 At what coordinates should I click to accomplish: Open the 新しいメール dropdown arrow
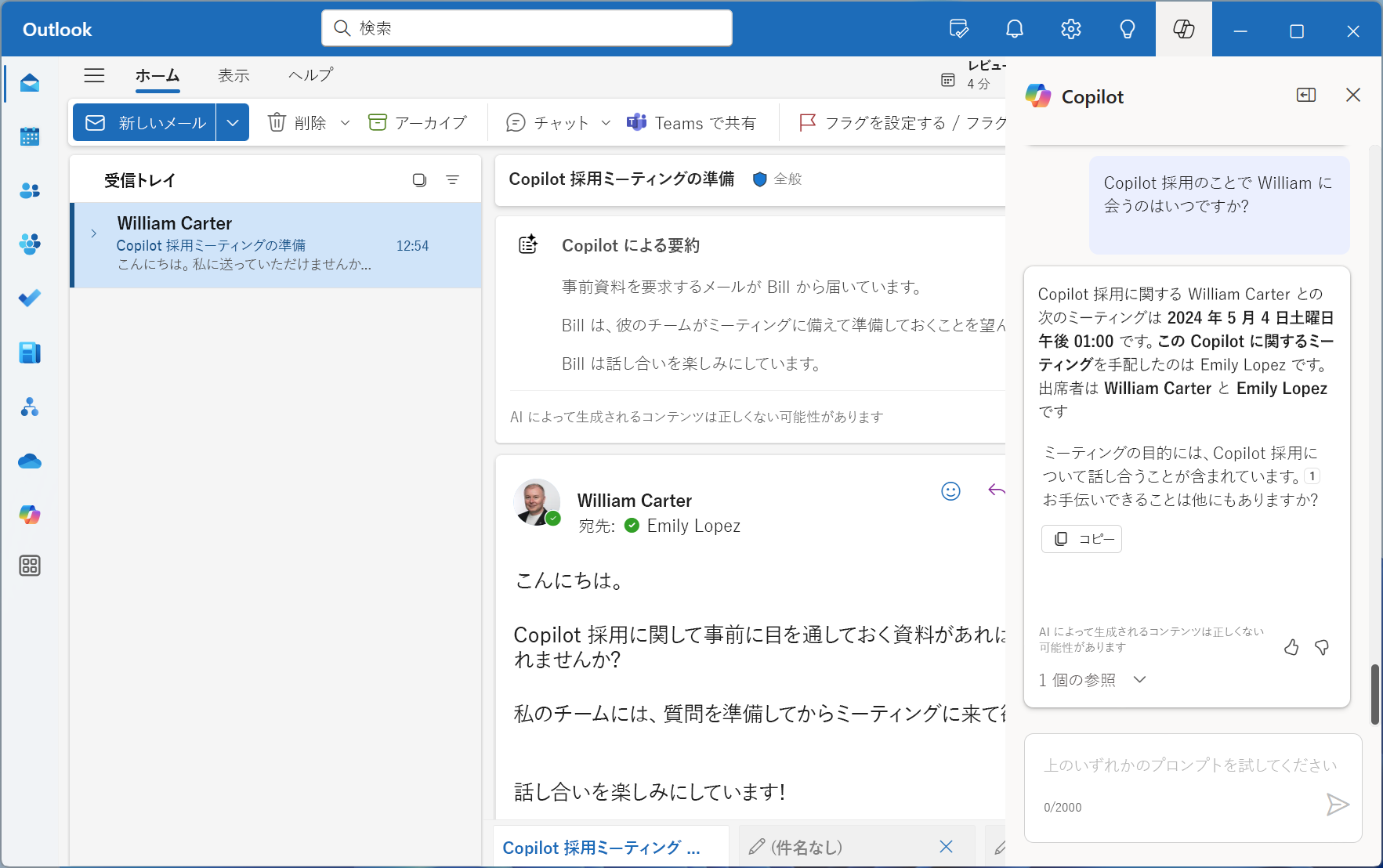[233, 122]
